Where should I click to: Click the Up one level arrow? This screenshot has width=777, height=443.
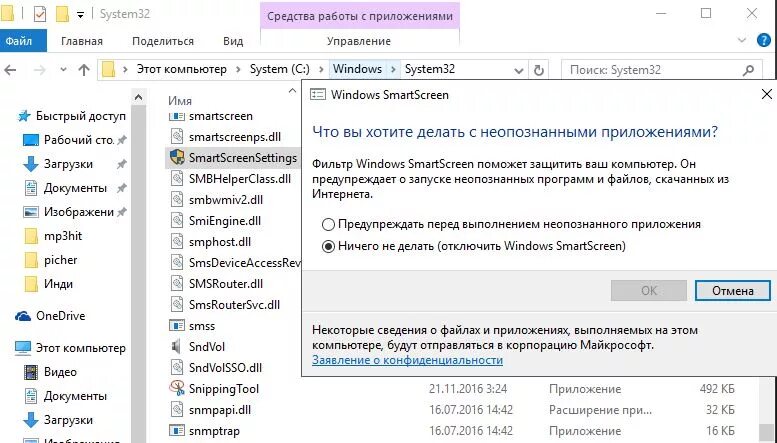click(x=82, y=70)
